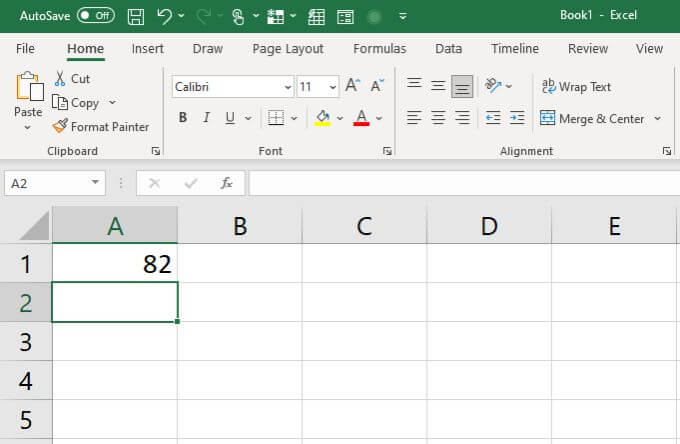Center text horizontally
Image resolution: width=680 pixels, height=444 pixels.
(x=438, y=118)
